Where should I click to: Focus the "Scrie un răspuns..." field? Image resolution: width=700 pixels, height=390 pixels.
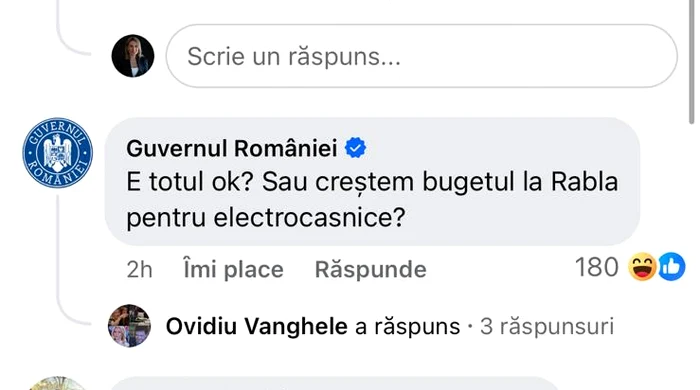(421, 56)
